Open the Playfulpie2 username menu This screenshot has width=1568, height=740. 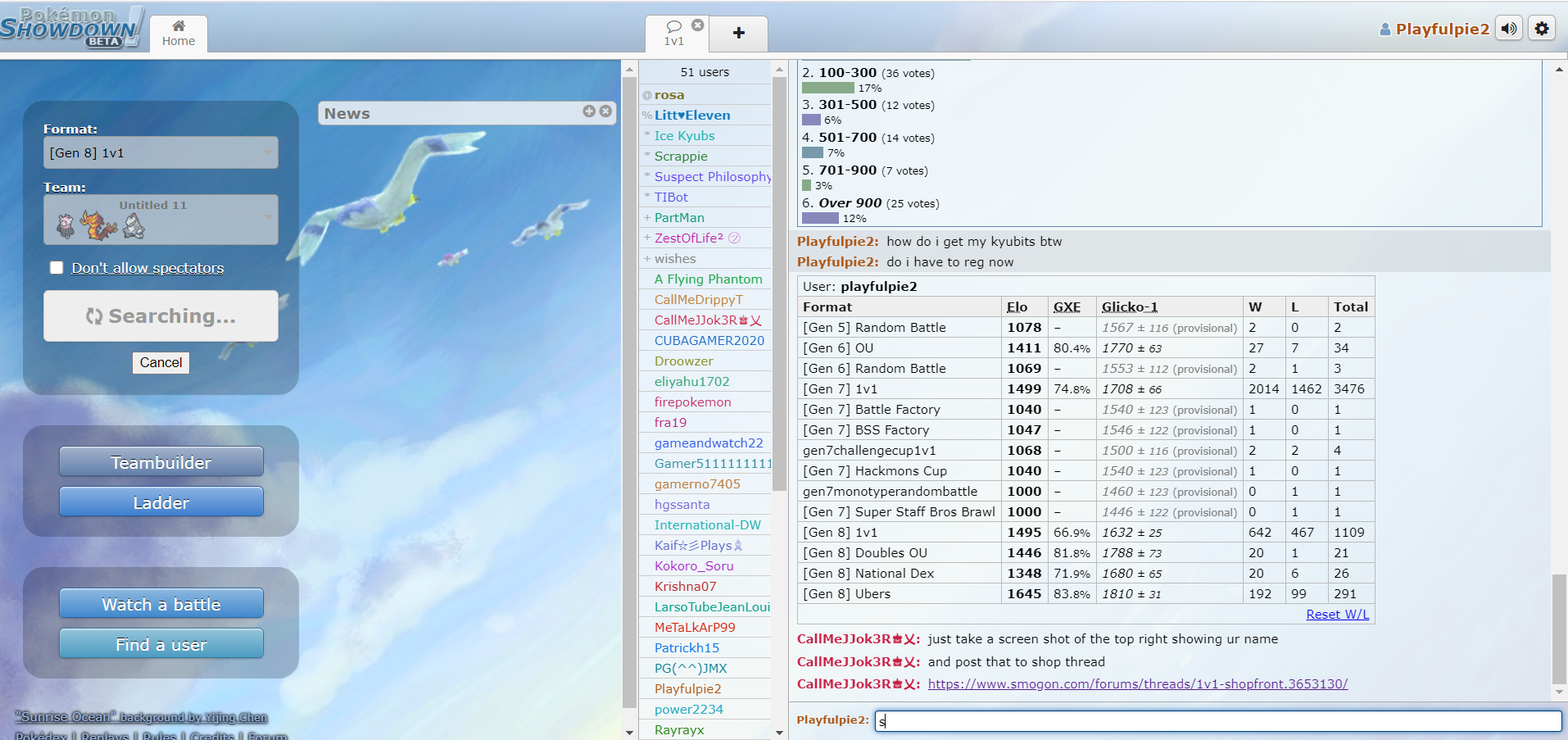(x=1434, y=29)
